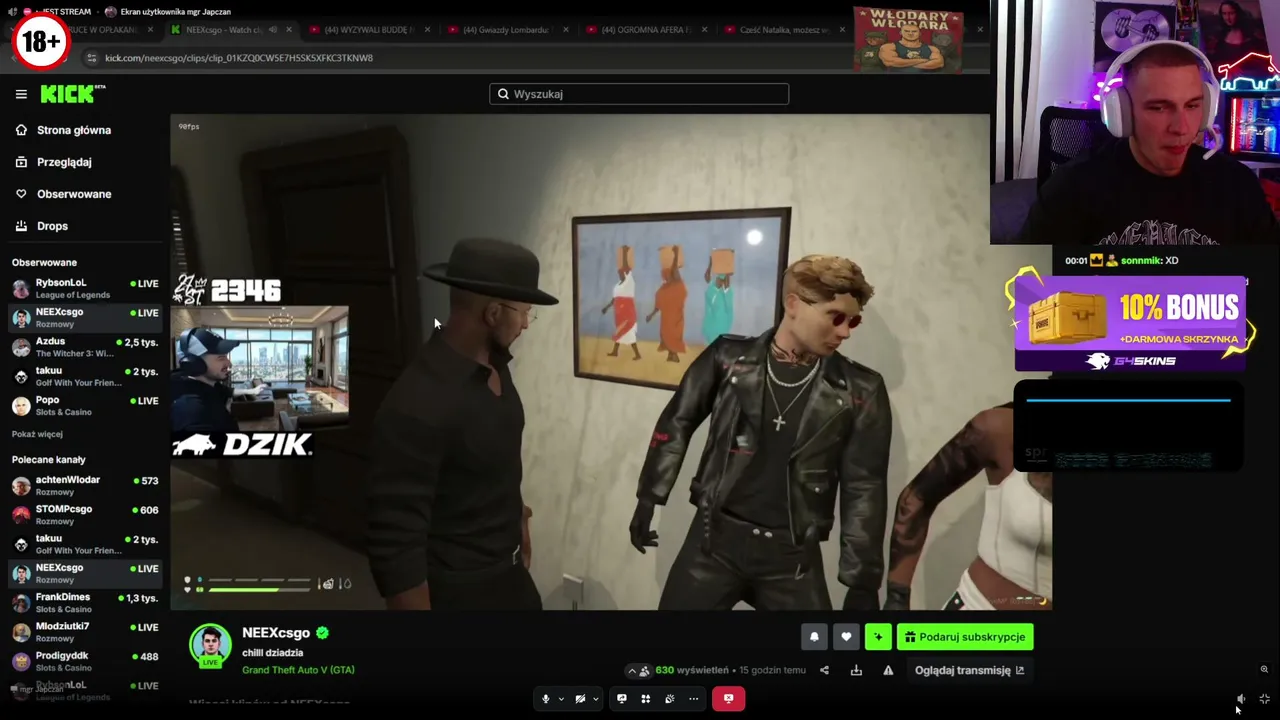Open site info icon in address bar

point(92,58)
